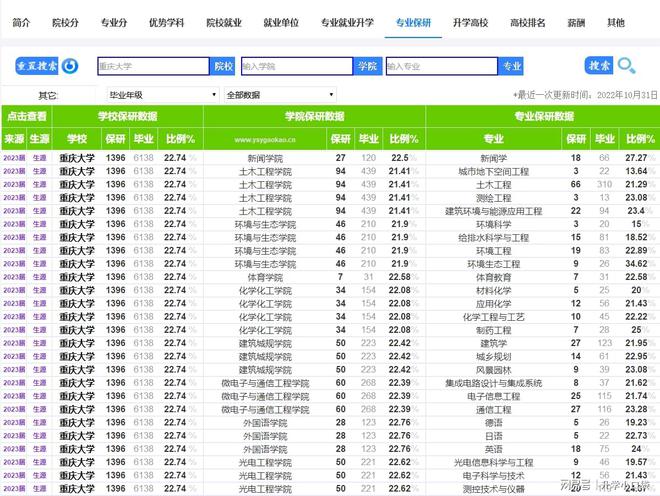Switch to the 高校排名 tab
This screenshot has width=660, height=496.
click(527, 23)
